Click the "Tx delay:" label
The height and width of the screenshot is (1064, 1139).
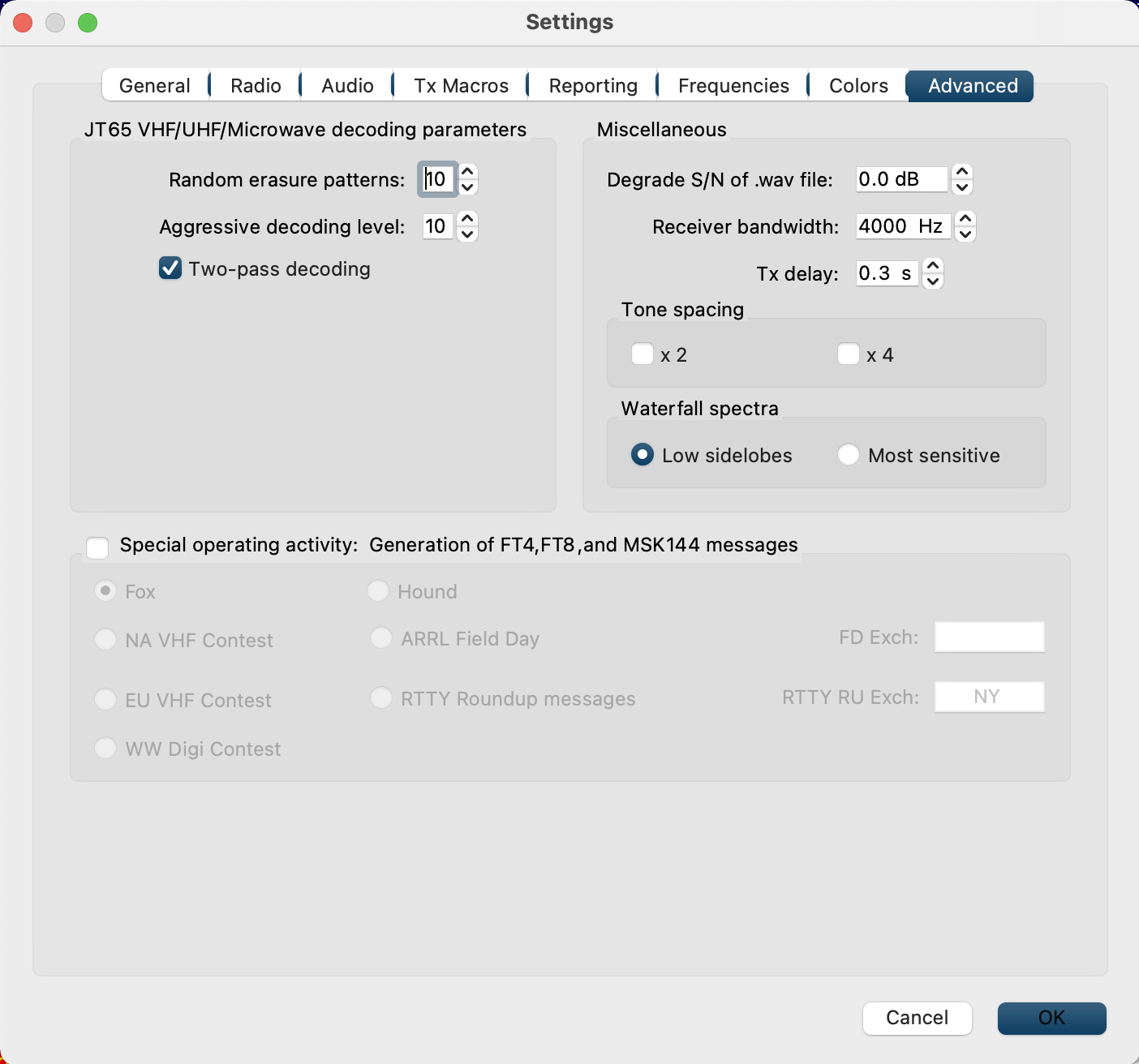pyautogui.click(x=797, y=274)
